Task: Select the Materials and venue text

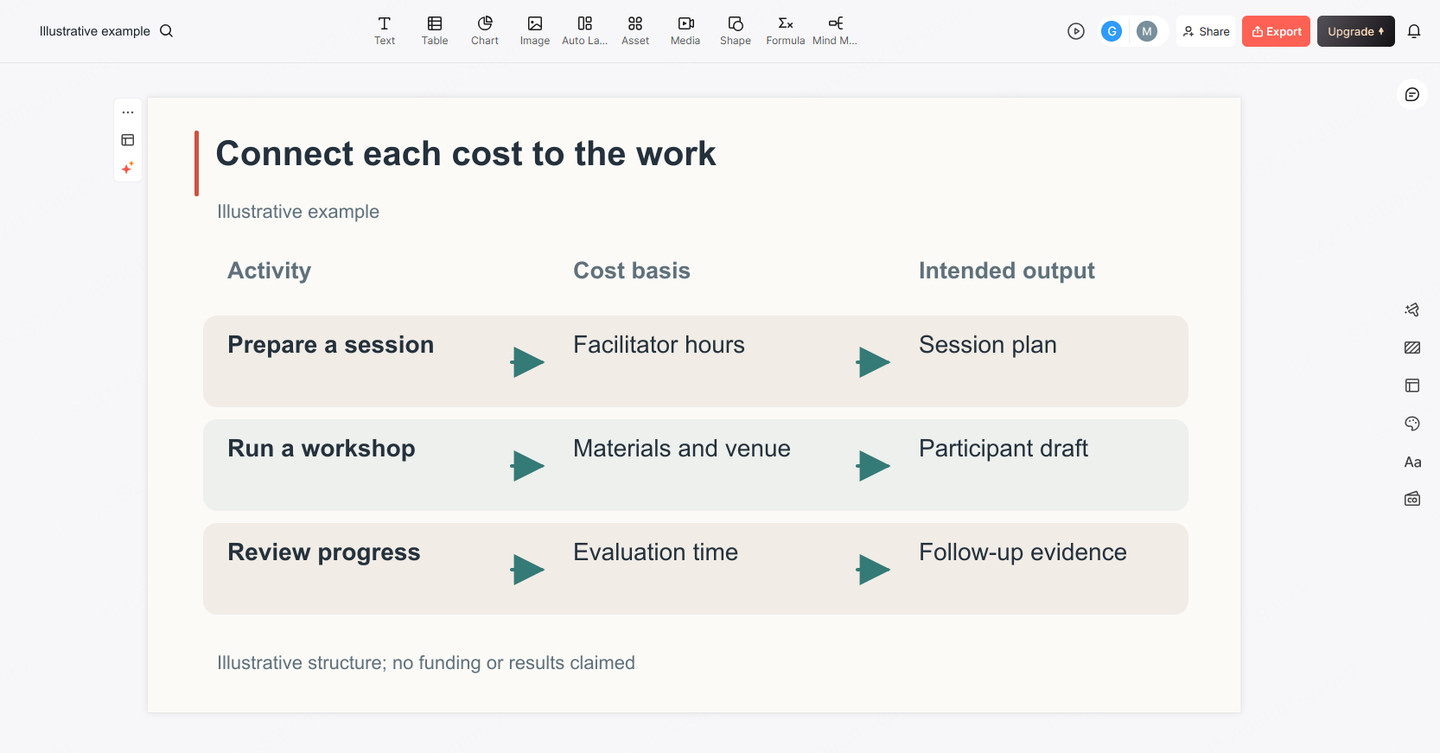Action: [682, 448]
